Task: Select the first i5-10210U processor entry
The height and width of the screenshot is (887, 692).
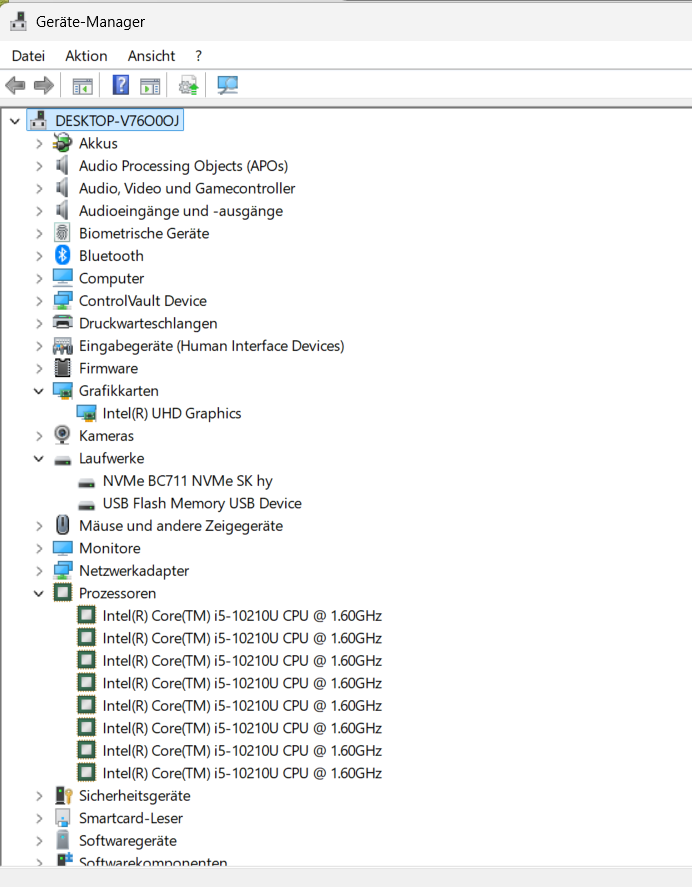Action: click(x=242, y=615)
